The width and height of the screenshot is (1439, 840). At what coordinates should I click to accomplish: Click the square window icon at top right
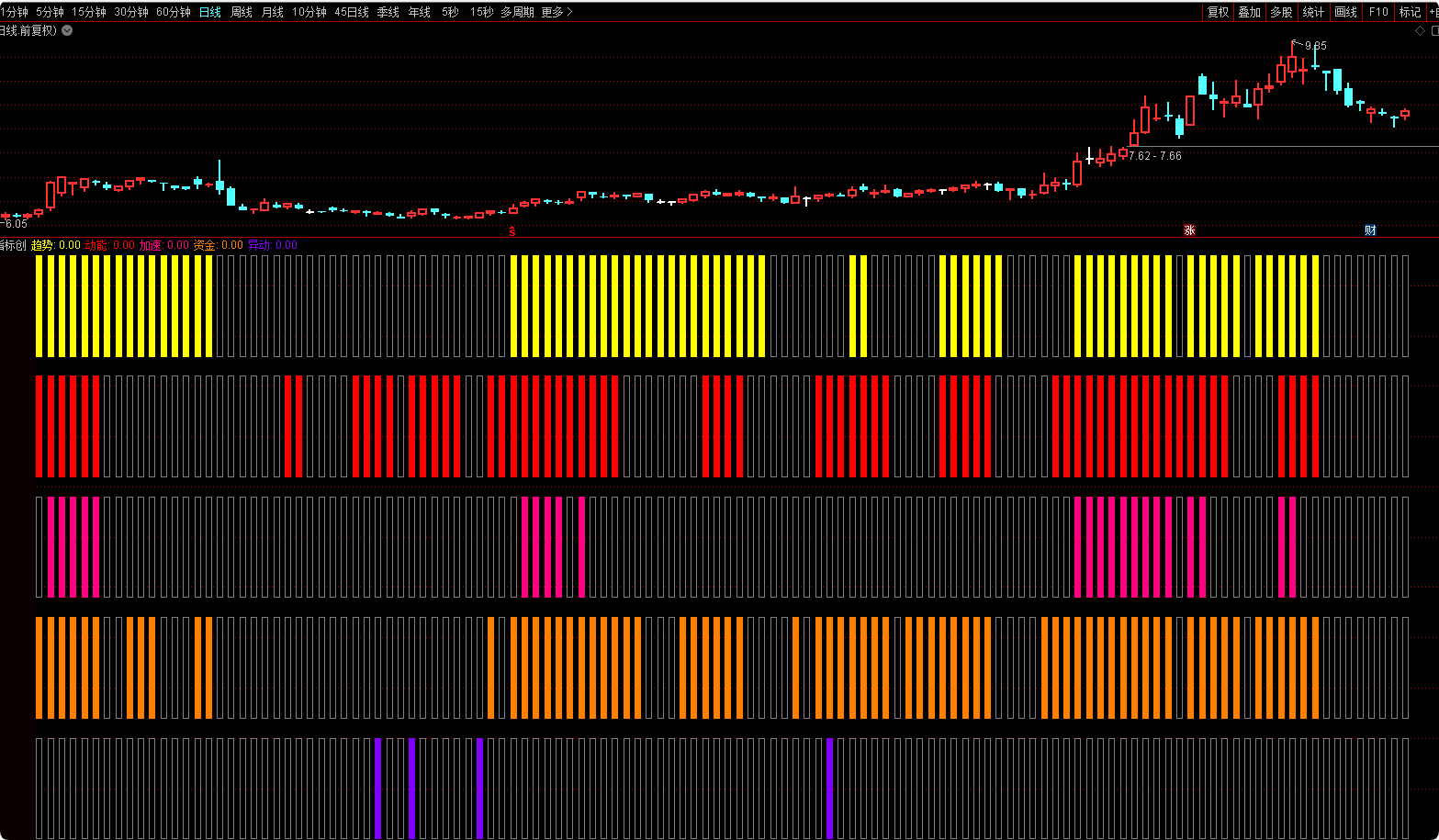click(x=1434, y=30)
